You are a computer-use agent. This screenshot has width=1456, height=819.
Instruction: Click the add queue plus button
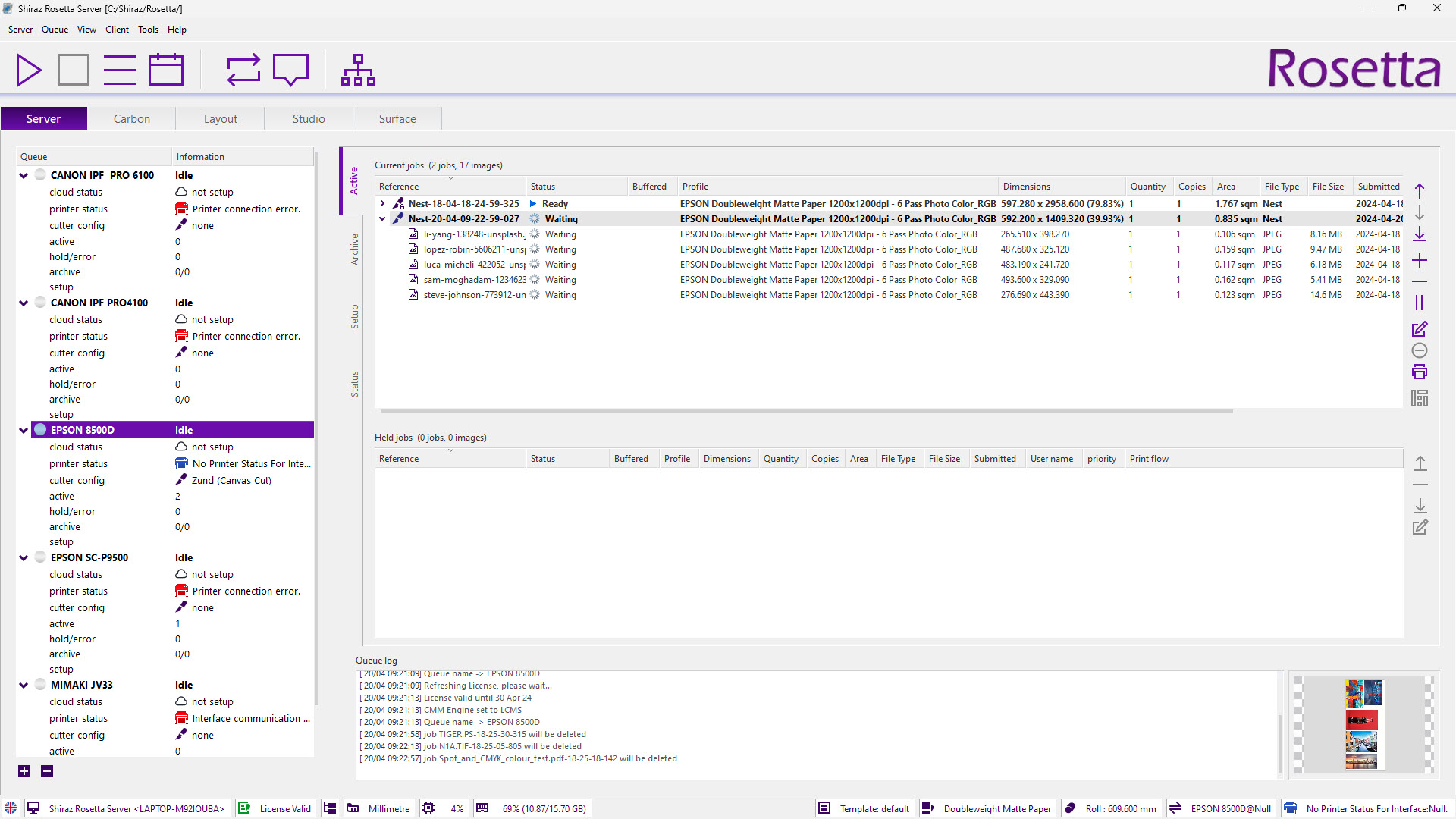tap(24, 771)
